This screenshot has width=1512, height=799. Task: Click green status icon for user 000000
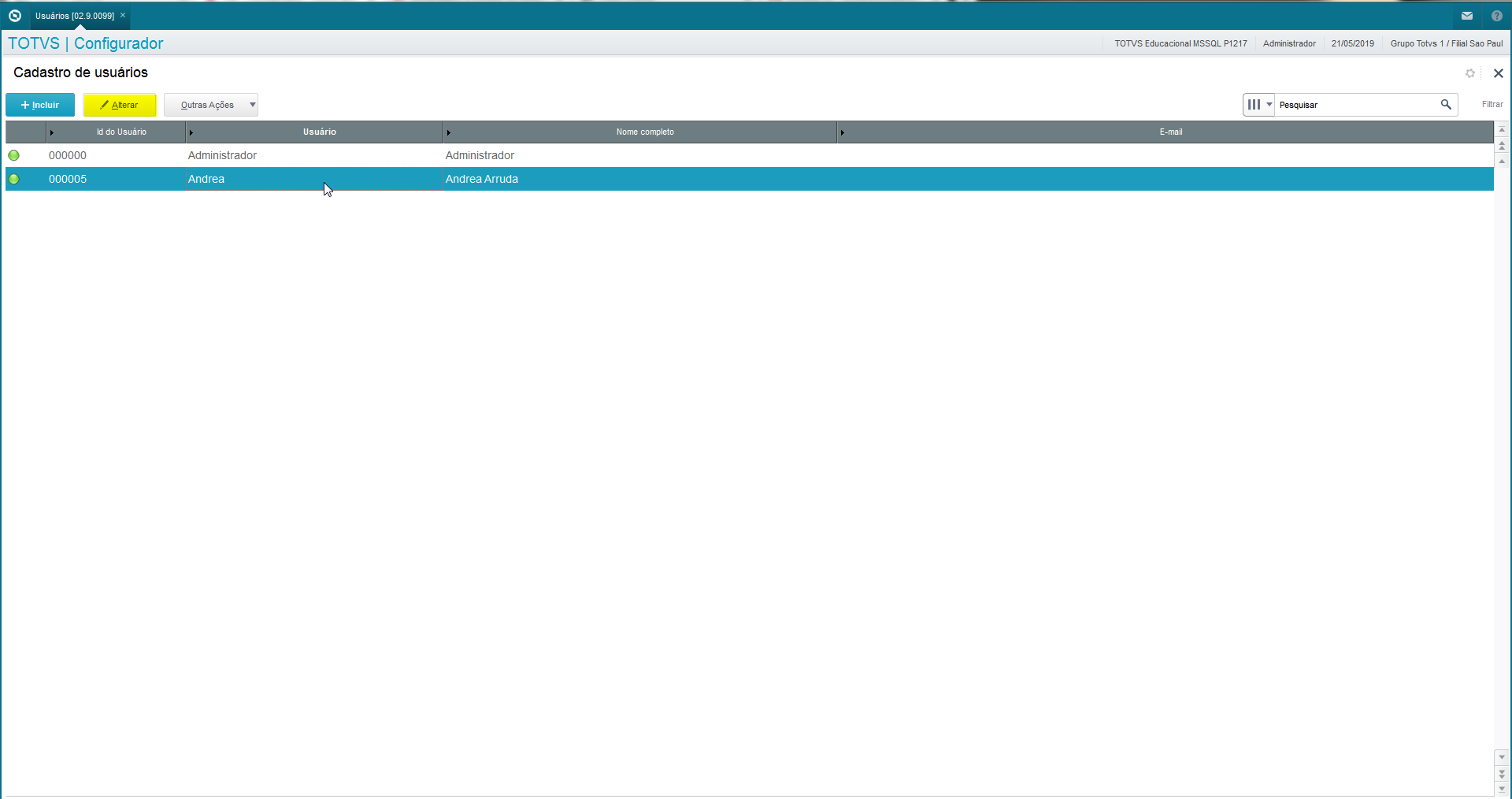click(x=13, y=155)
